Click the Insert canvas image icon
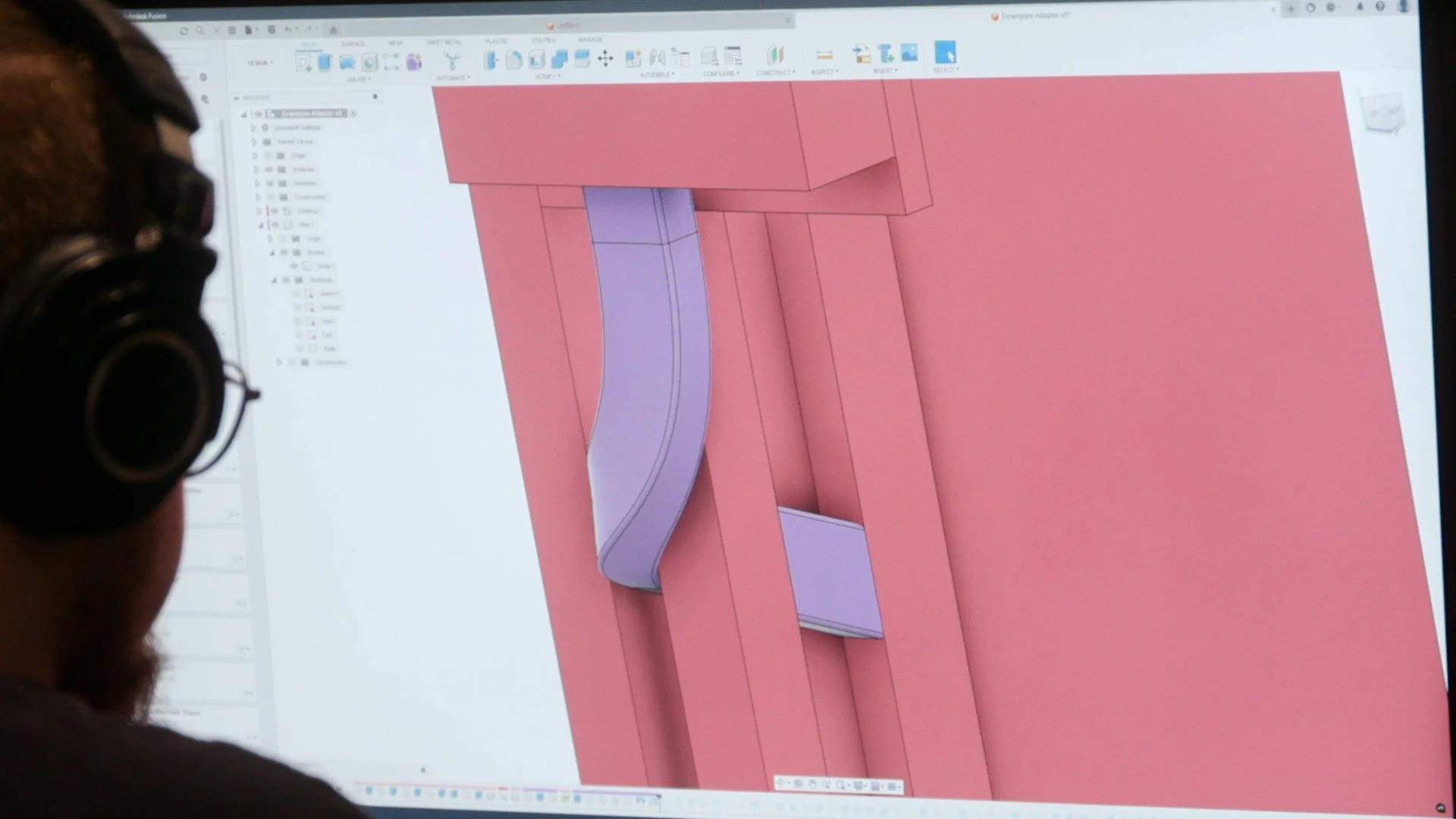1456x819 pixels. tap(908, 53)
